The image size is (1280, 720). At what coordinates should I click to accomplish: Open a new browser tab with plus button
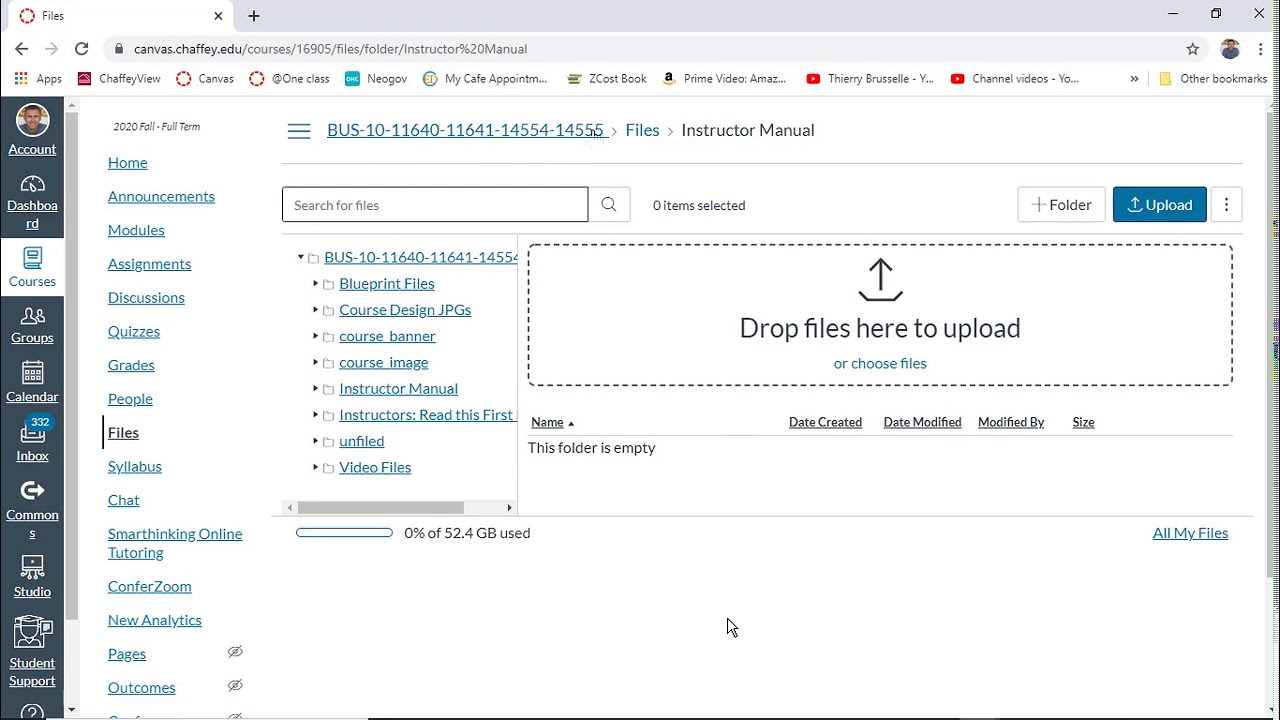(x=254, y=16)
